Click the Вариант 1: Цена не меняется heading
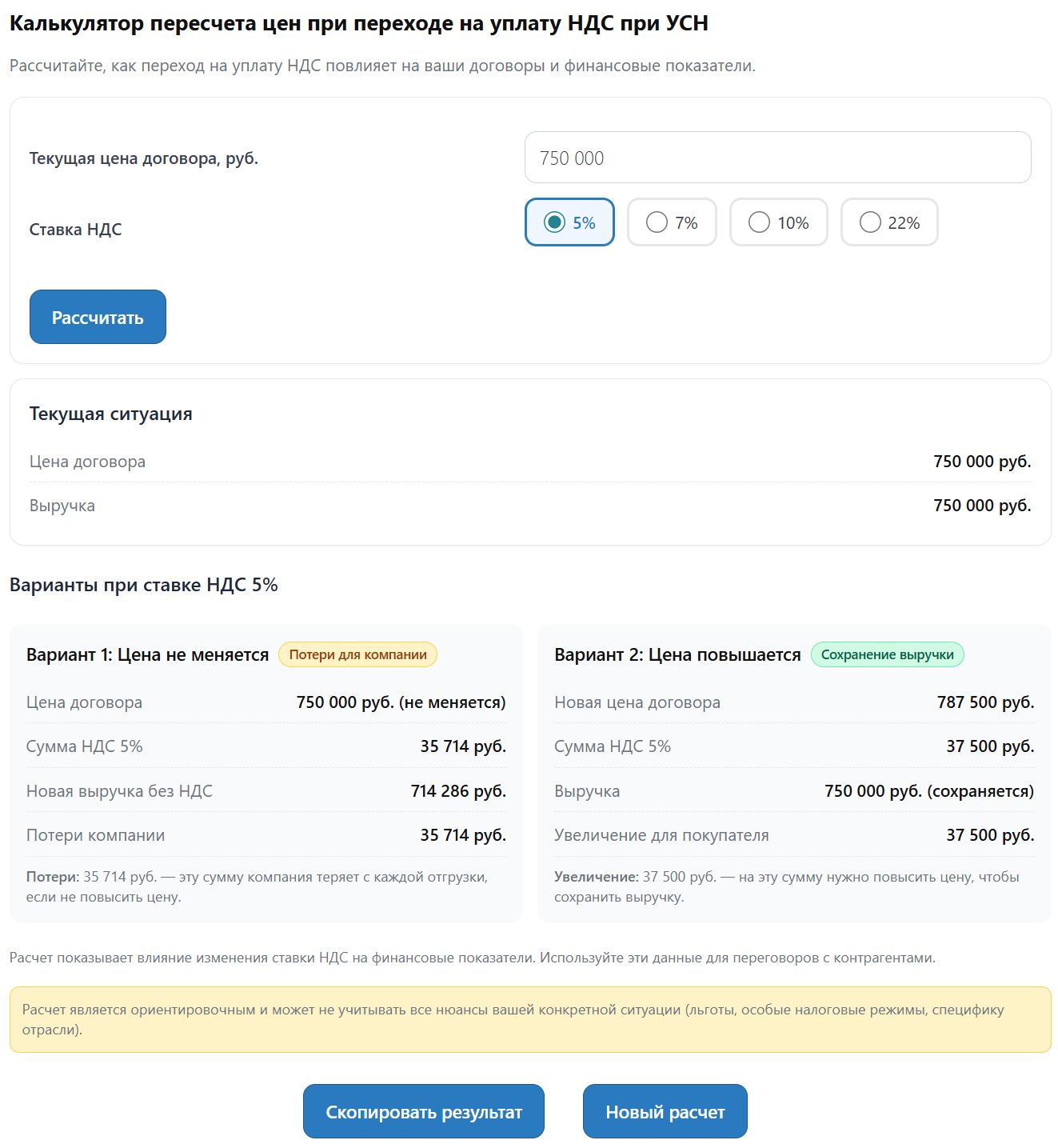Screen dimensions: 1058x1148 (148, 654)
